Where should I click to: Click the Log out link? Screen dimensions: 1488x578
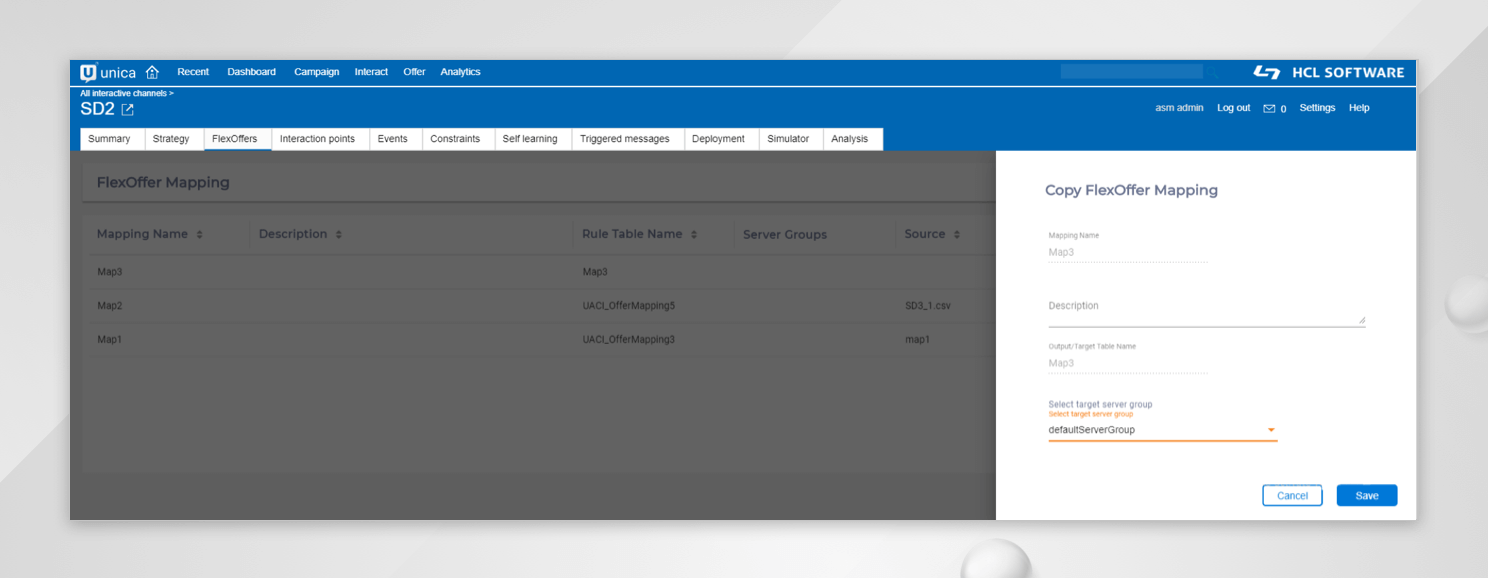click(1233, 108)
